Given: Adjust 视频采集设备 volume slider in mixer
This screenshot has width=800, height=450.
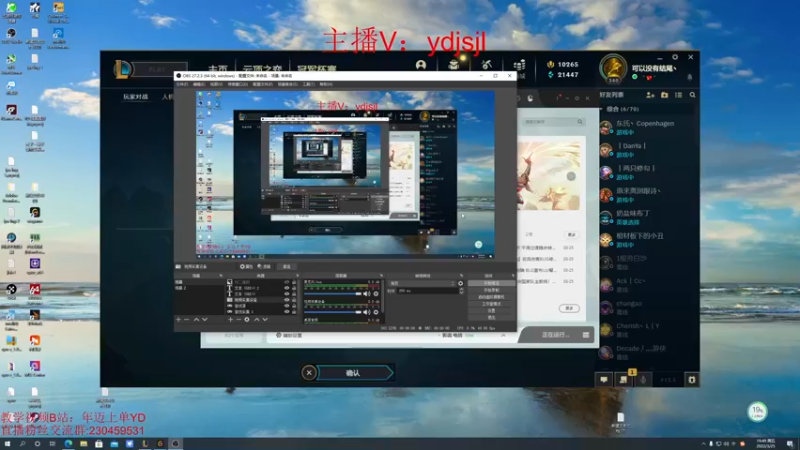Looking at the screenshot, I should click(x=333, y=312).
